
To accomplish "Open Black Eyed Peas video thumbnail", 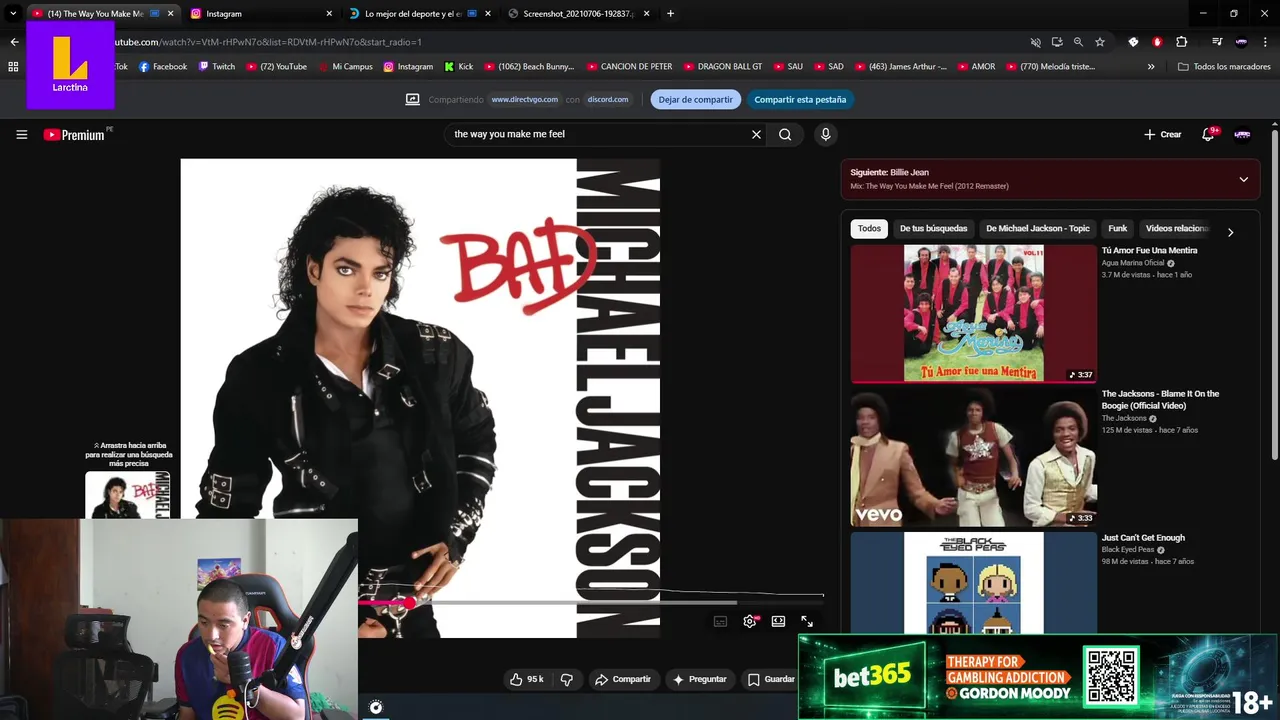I will [973, 583].
